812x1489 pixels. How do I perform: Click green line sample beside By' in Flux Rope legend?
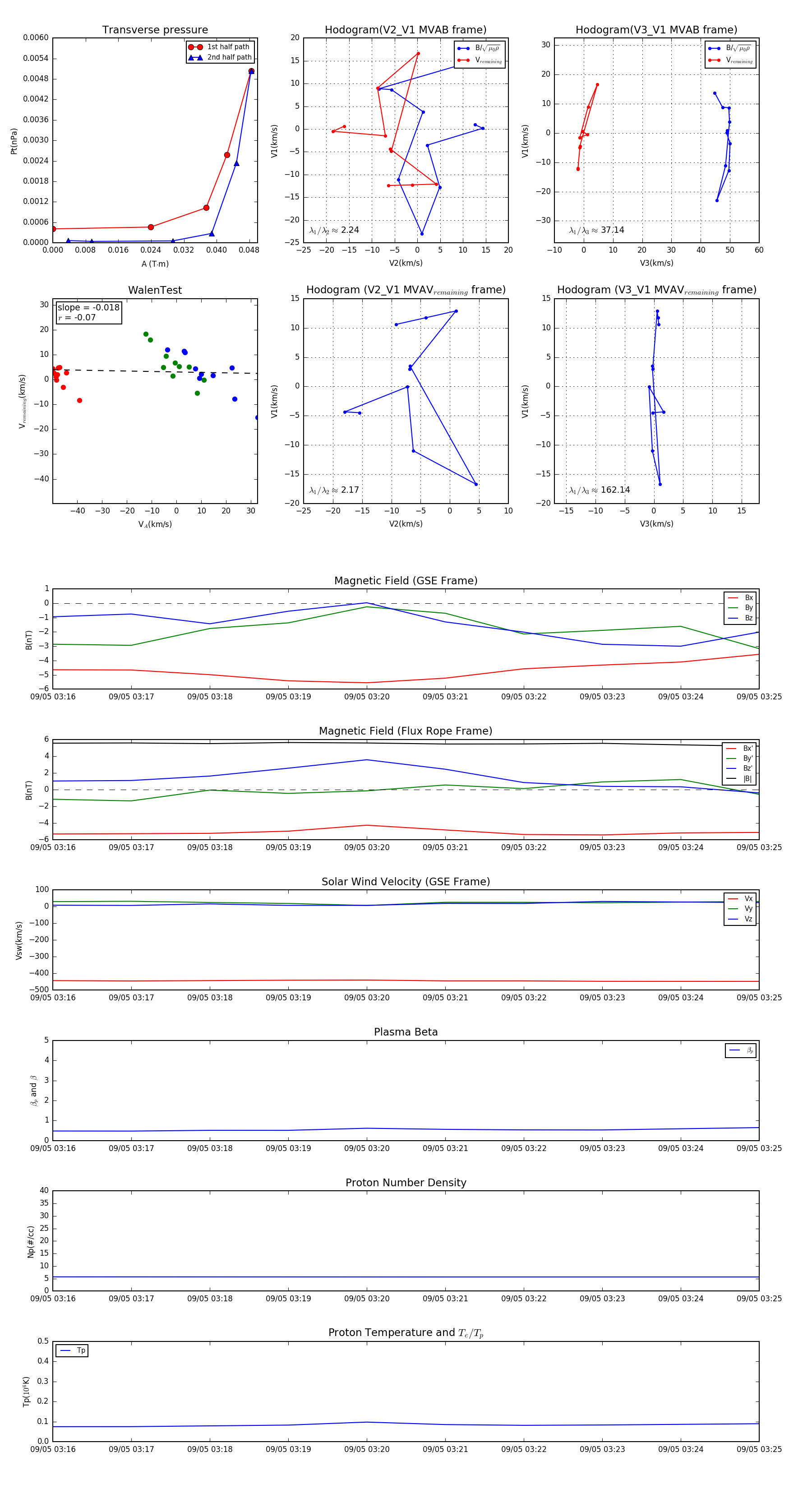pos(732,758)
